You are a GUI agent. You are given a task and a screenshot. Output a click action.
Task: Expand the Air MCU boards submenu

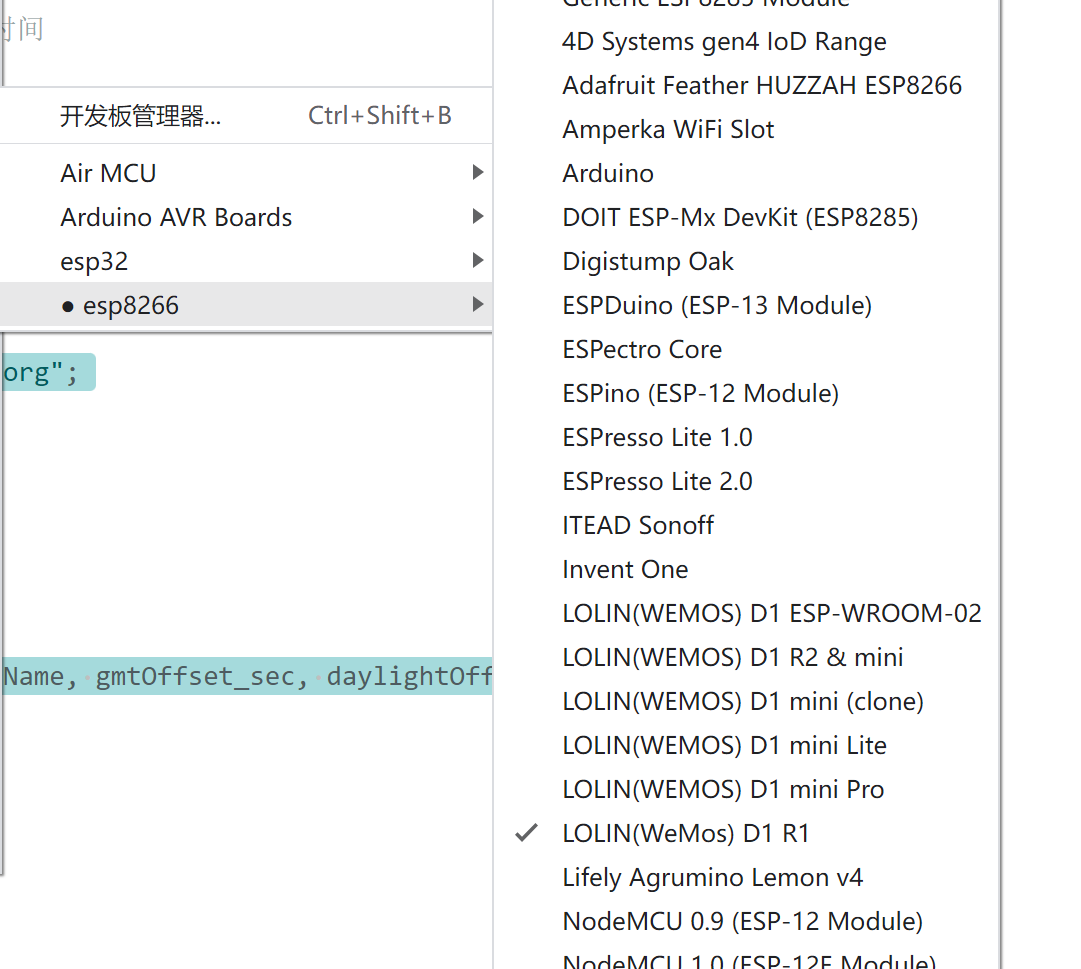[246, 173]
